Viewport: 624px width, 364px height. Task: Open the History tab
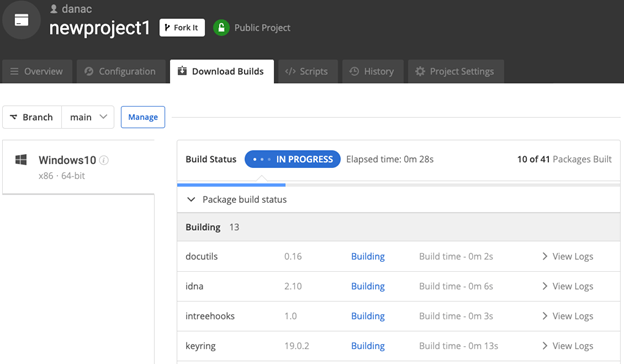click(373, 72)
